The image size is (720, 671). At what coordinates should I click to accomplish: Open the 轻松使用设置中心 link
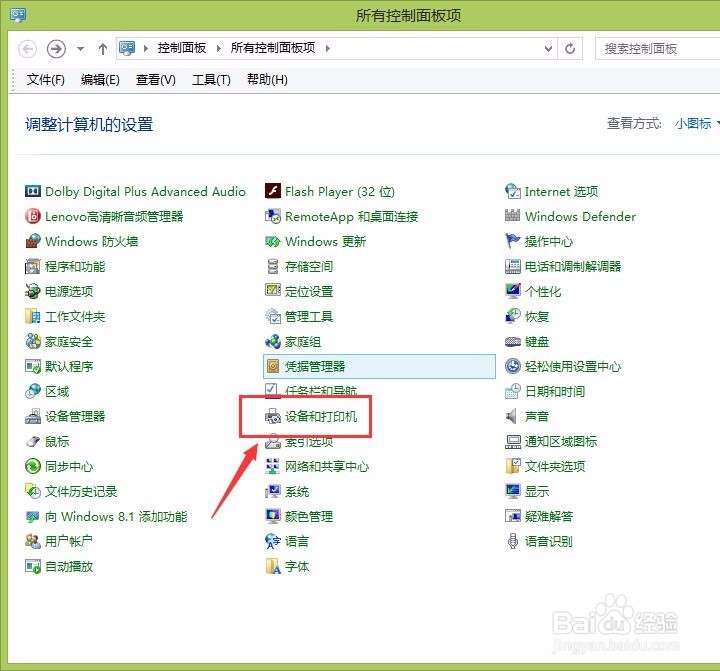point(572,367)
